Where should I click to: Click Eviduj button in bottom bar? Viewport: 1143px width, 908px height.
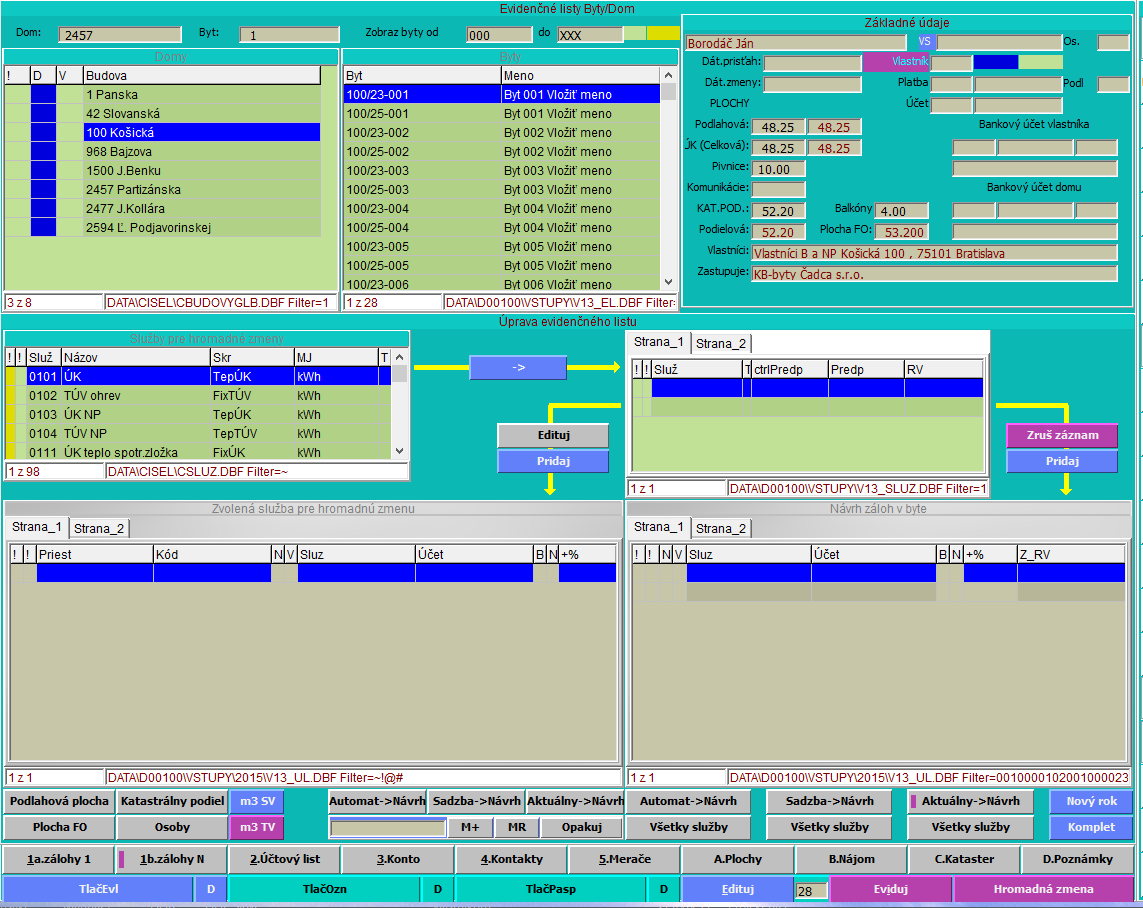coord(891,889)
